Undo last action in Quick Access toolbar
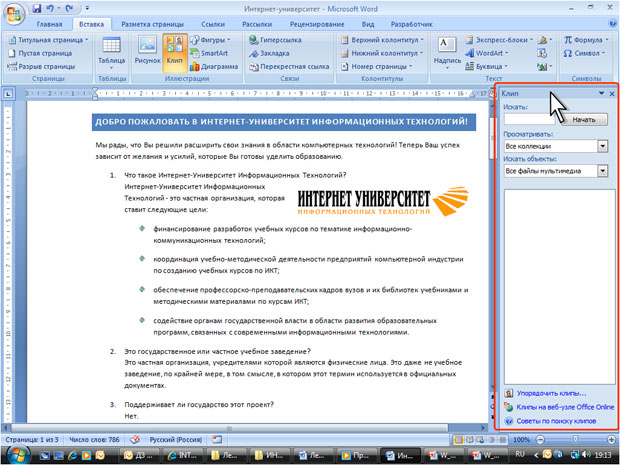The height and width of the screenshot is (465, 620). (50, 8)
